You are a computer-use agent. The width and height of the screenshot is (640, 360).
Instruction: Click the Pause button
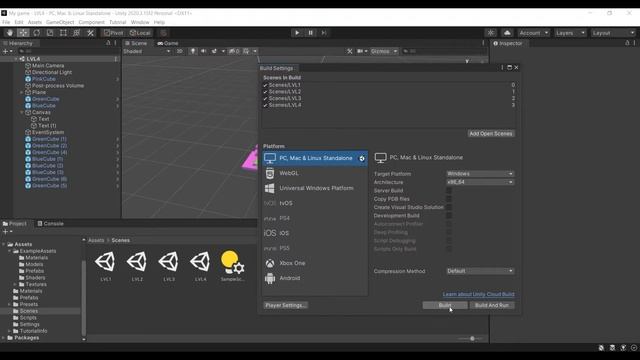[x=311, y=33]
